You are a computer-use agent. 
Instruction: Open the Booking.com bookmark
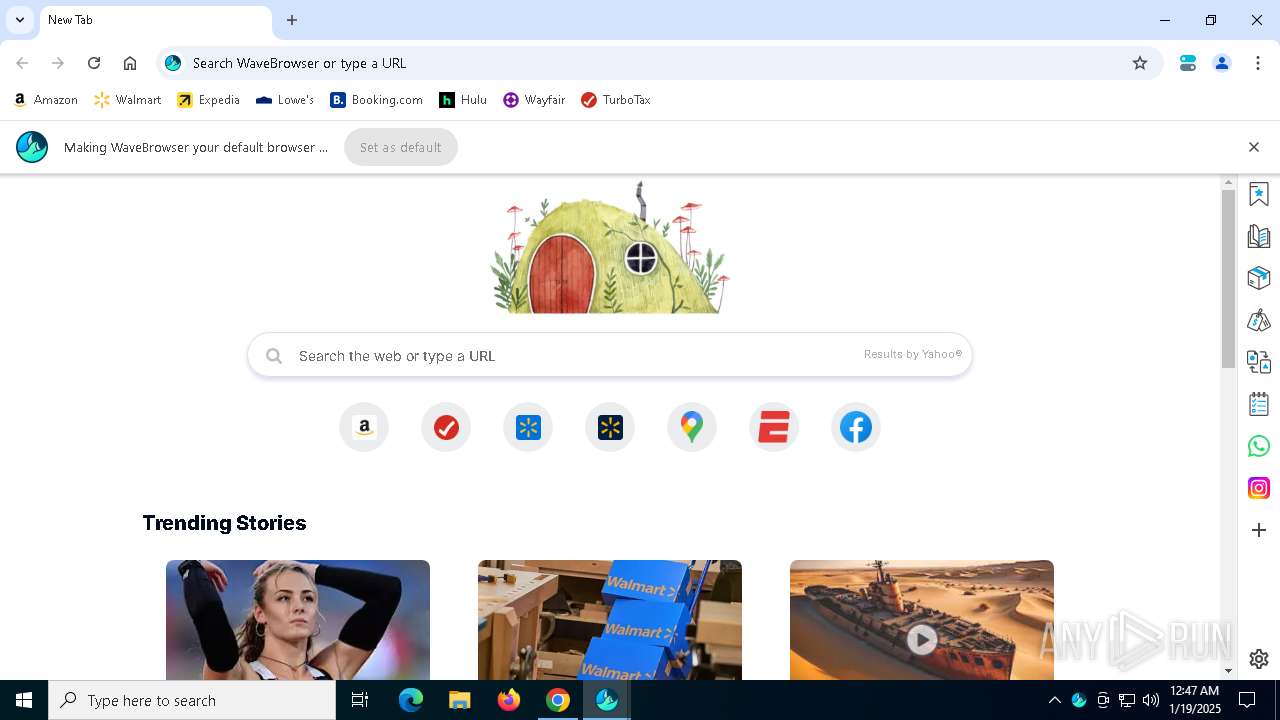point(377,100)
